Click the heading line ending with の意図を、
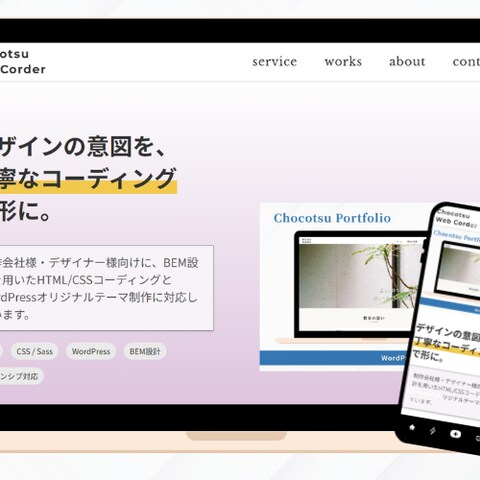480x480 pixels. click(x=83, y=147)
